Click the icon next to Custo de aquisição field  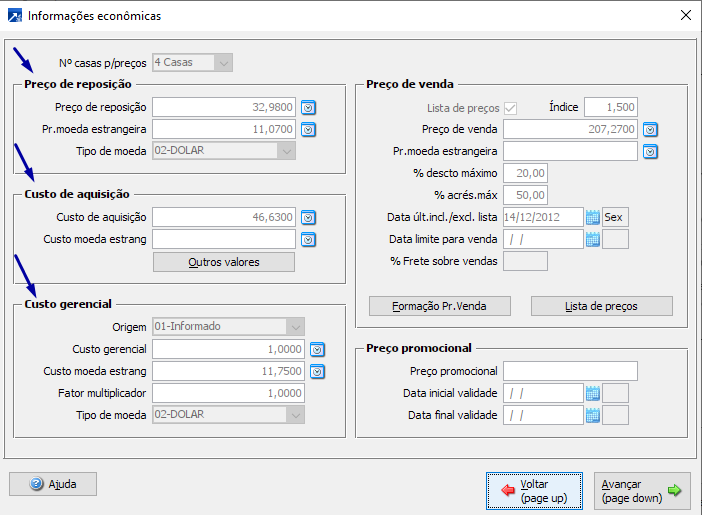pos(308,217)
